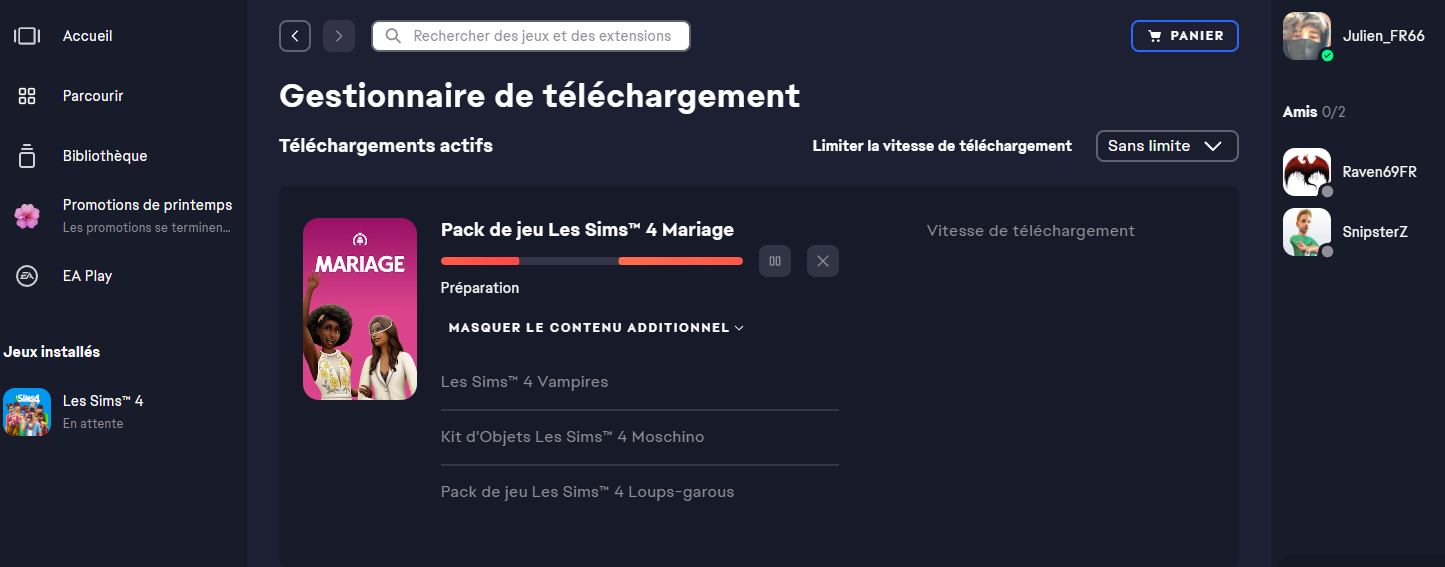Go back with the left arrow button
The height and width of the screenshot is (567, 1445).
295,36
